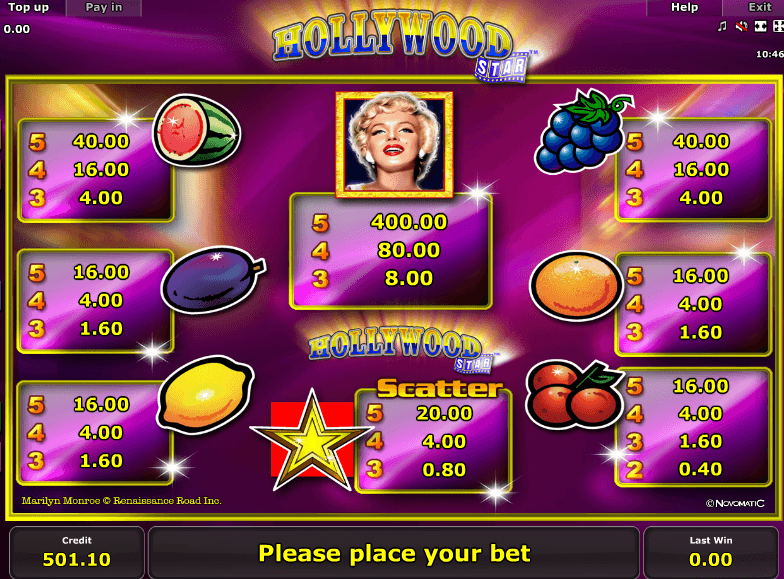The height and width of the screenshot is (579, 784).
Task: Toggle the fullscreen arrows icon
Action: pyautogui.click(x=778, y=26)
